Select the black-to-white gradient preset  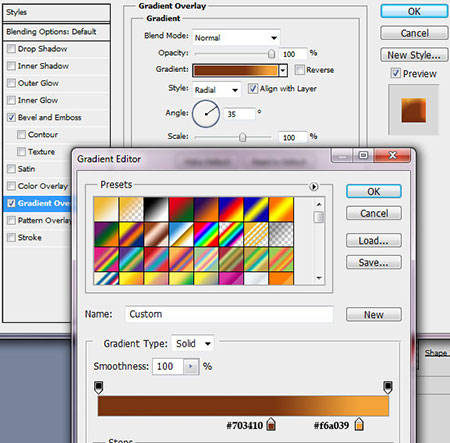(156, 209)
